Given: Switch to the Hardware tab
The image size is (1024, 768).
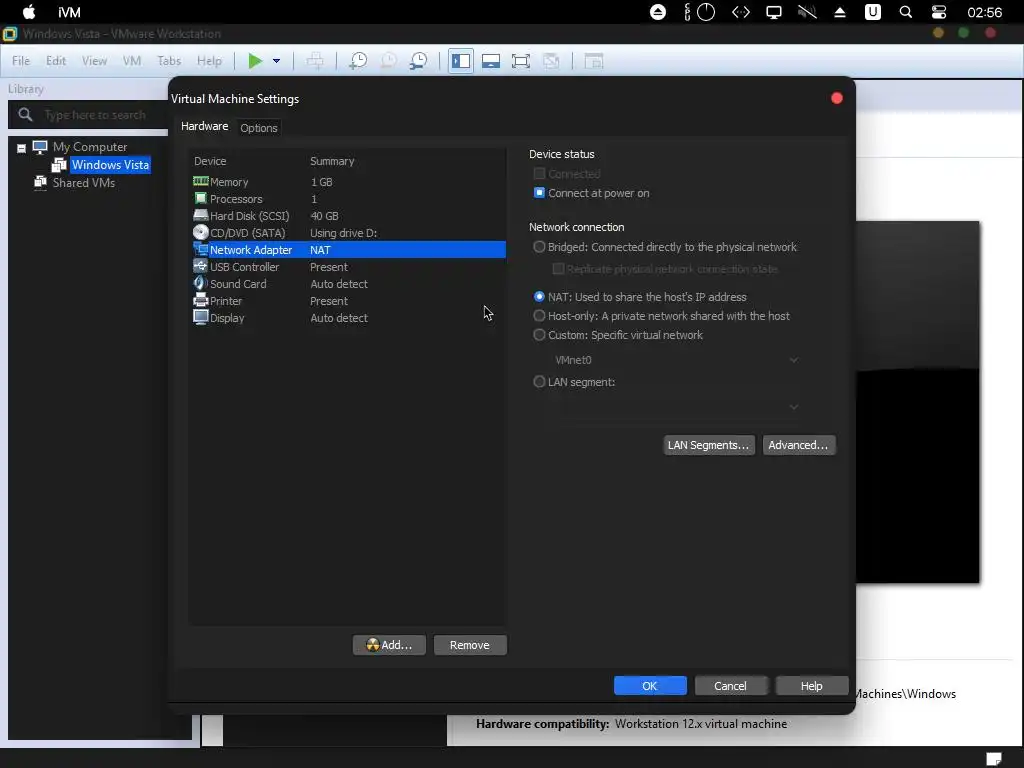Looking at the screenshot, I should point(204,126).
